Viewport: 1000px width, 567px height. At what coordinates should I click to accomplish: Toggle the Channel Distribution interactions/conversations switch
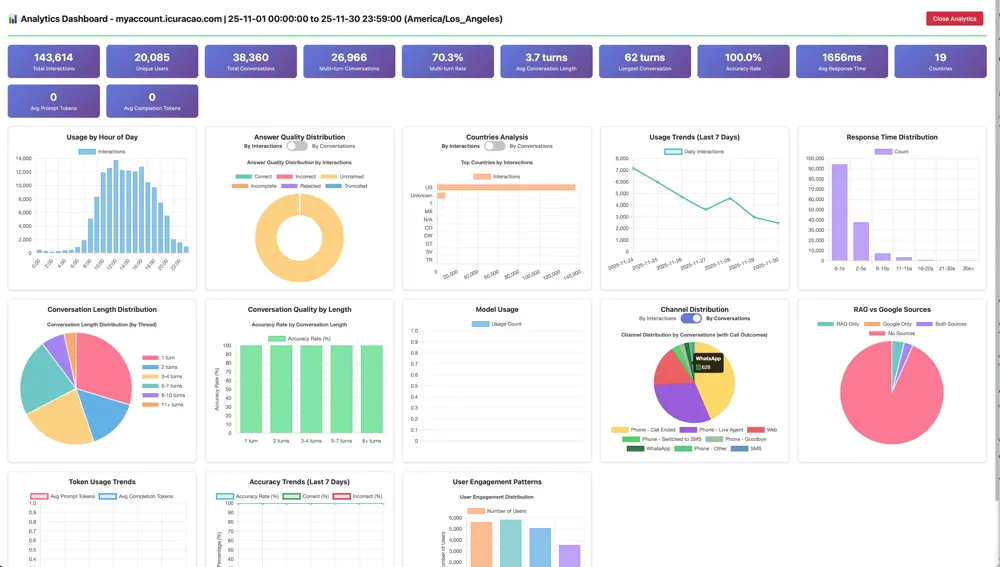pyautogui.click(x=691, y=318)
